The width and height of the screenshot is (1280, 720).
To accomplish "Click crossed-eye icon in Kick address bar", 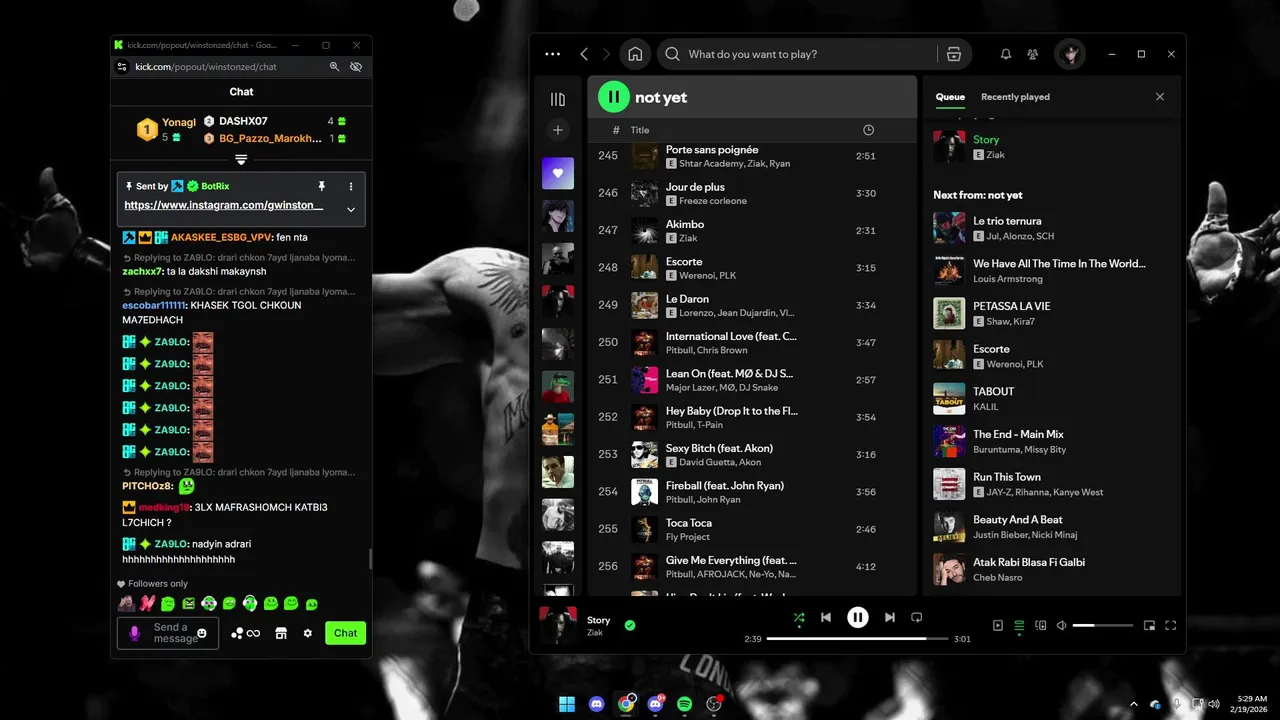I will tap(356, 67).
